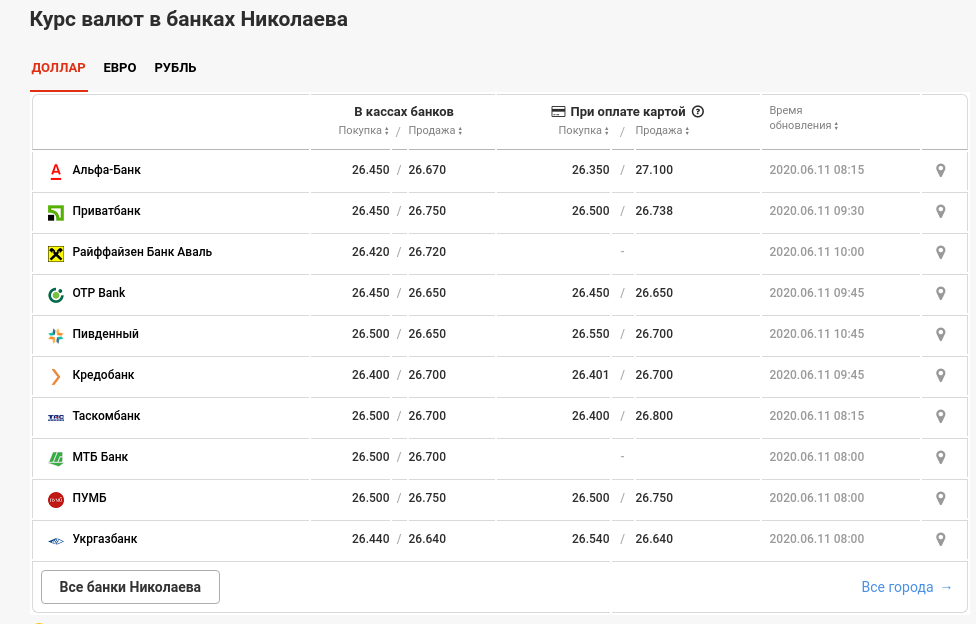Click the Все банки Николаева button
The image size is (976, 624).
click(x=130, y=587)
